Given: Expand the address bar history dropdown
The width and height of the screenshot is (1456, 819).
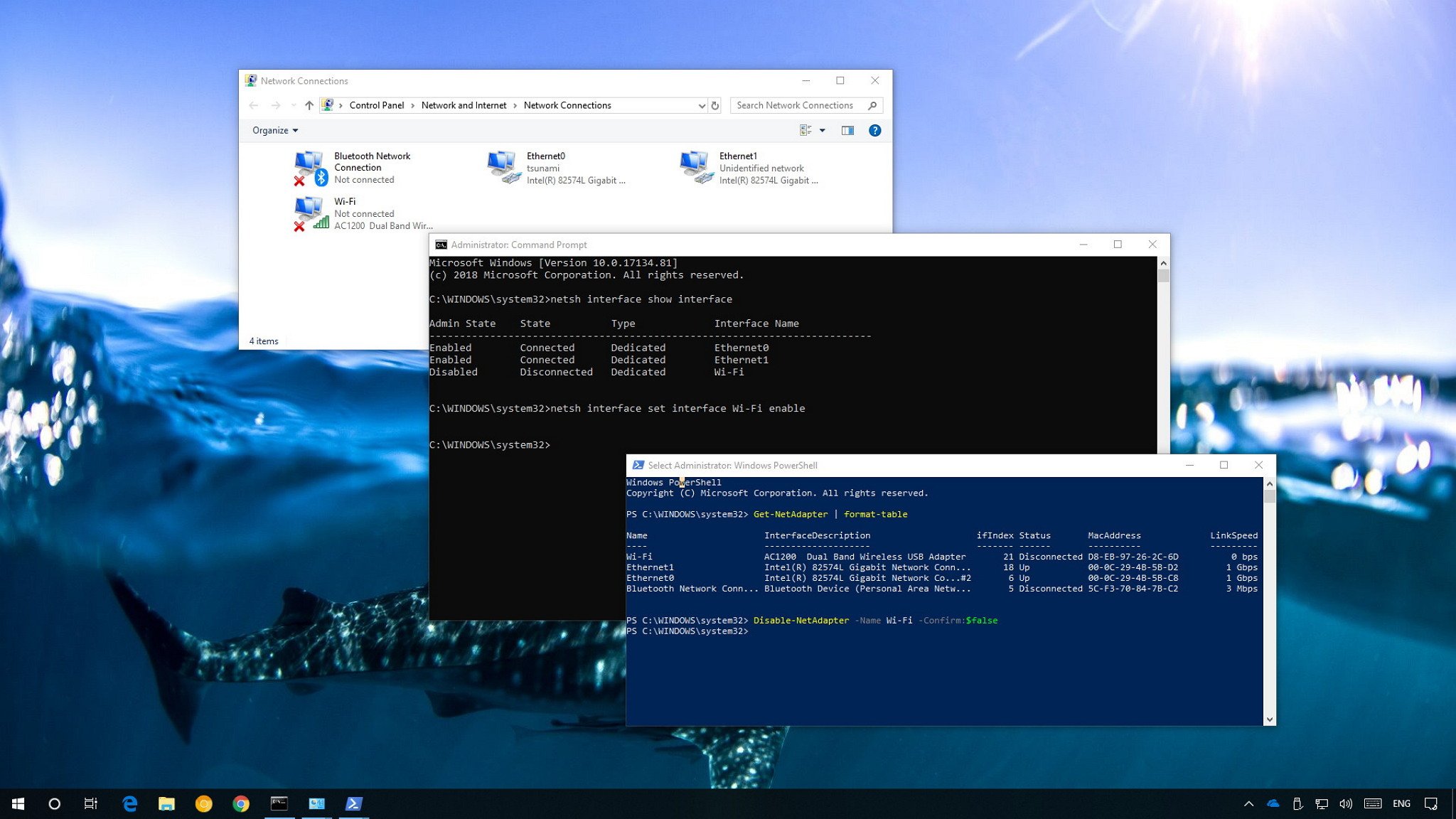Looking at the screenshot, I should (x=702, y=105).
